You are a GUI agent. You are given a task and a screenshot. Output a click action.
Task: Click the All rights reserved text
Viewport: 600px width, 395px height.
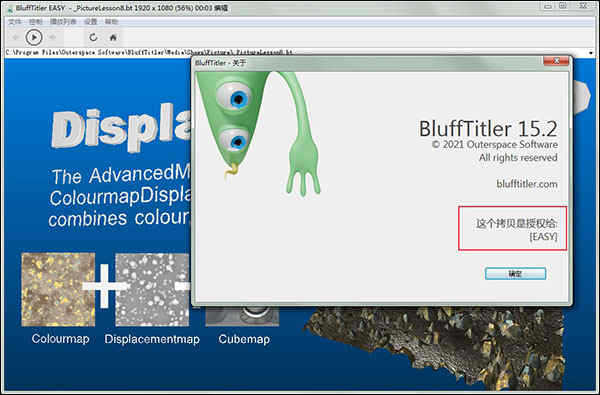click(x=518, y=158)
